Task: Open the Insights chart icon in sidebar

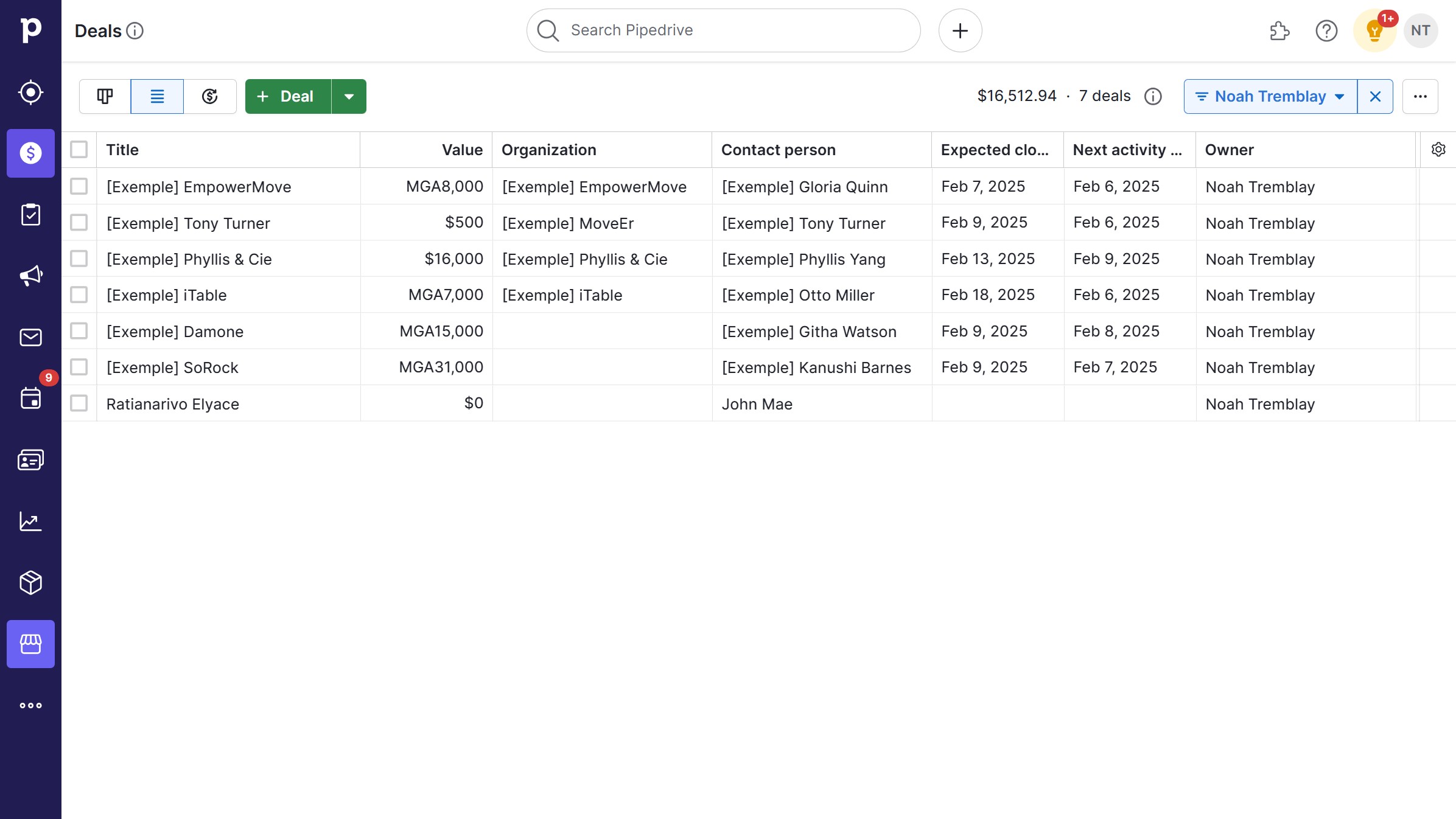Action: [x=30, y=521]
